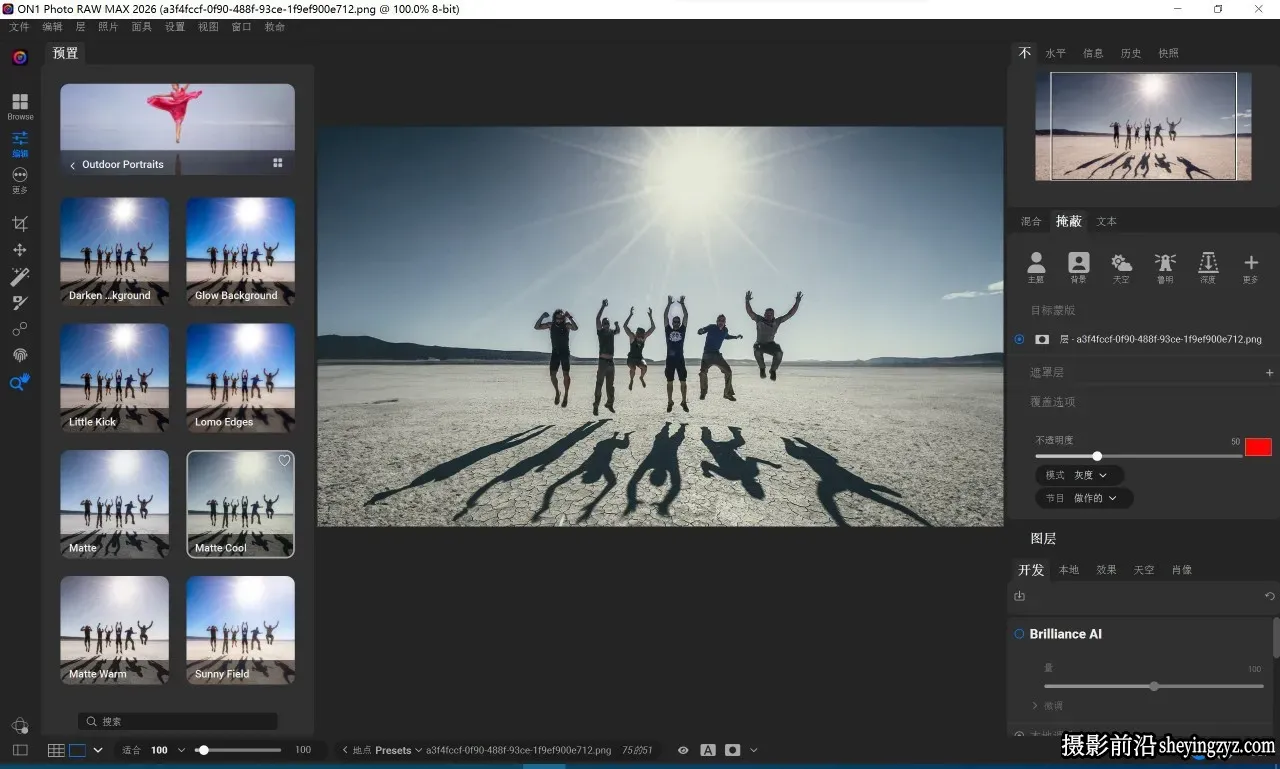Open the Presets location dropdown in bottom bar
Screen dimensions: 1280x769
tap(398, 750)
